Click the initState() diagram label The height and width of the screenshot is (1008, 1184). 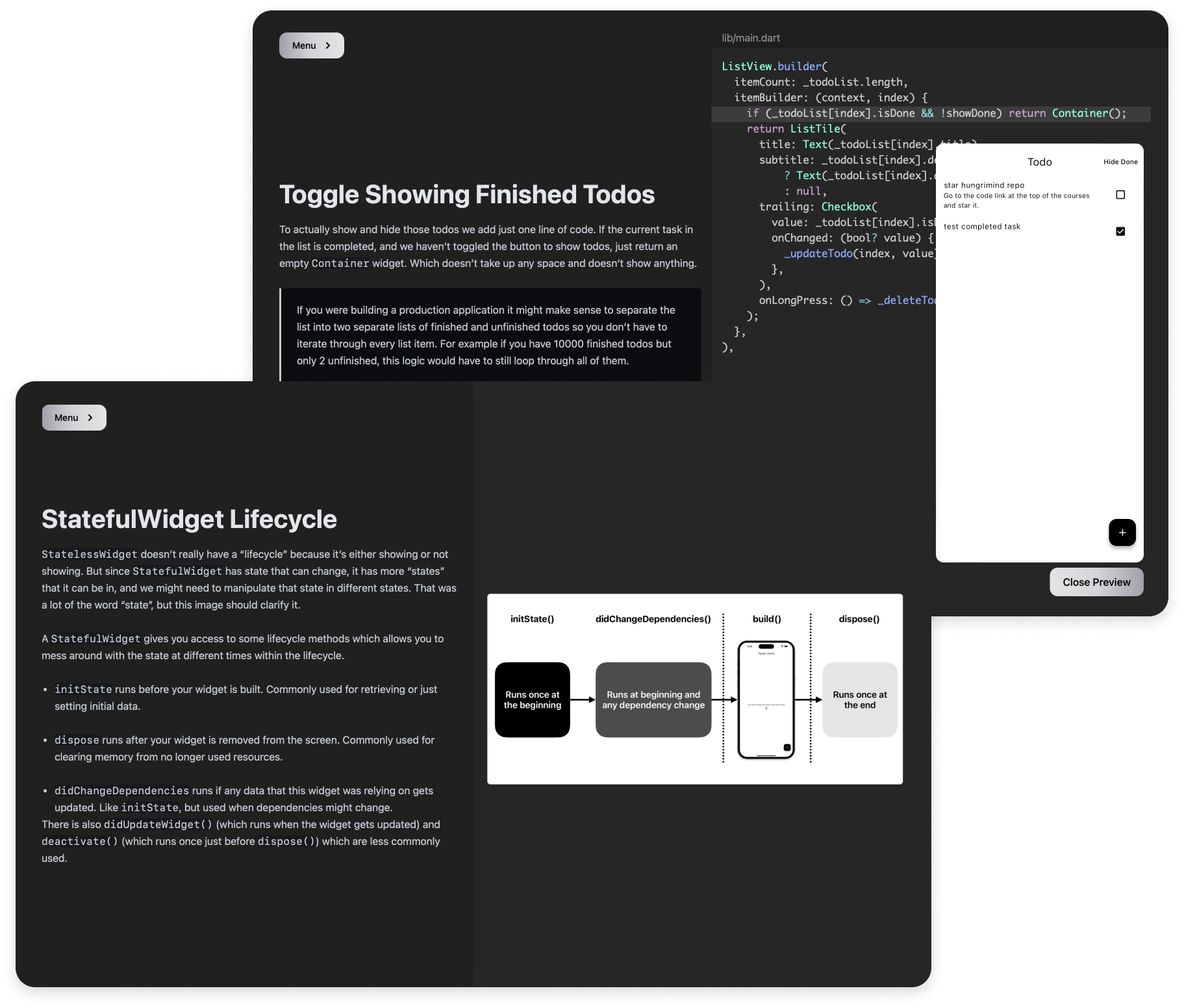pyautogui.click(x=532, y=619)
